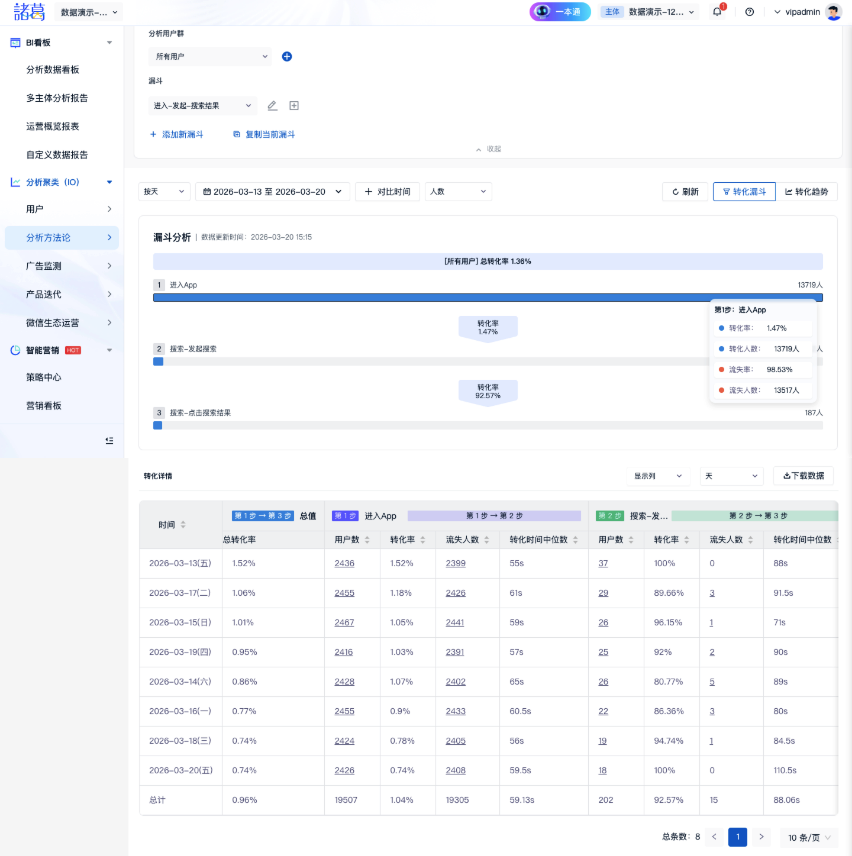Click the blue plus icon beside 所有用户
The height and width of the screenshot is (856, 852).
(x=287, y=57)
